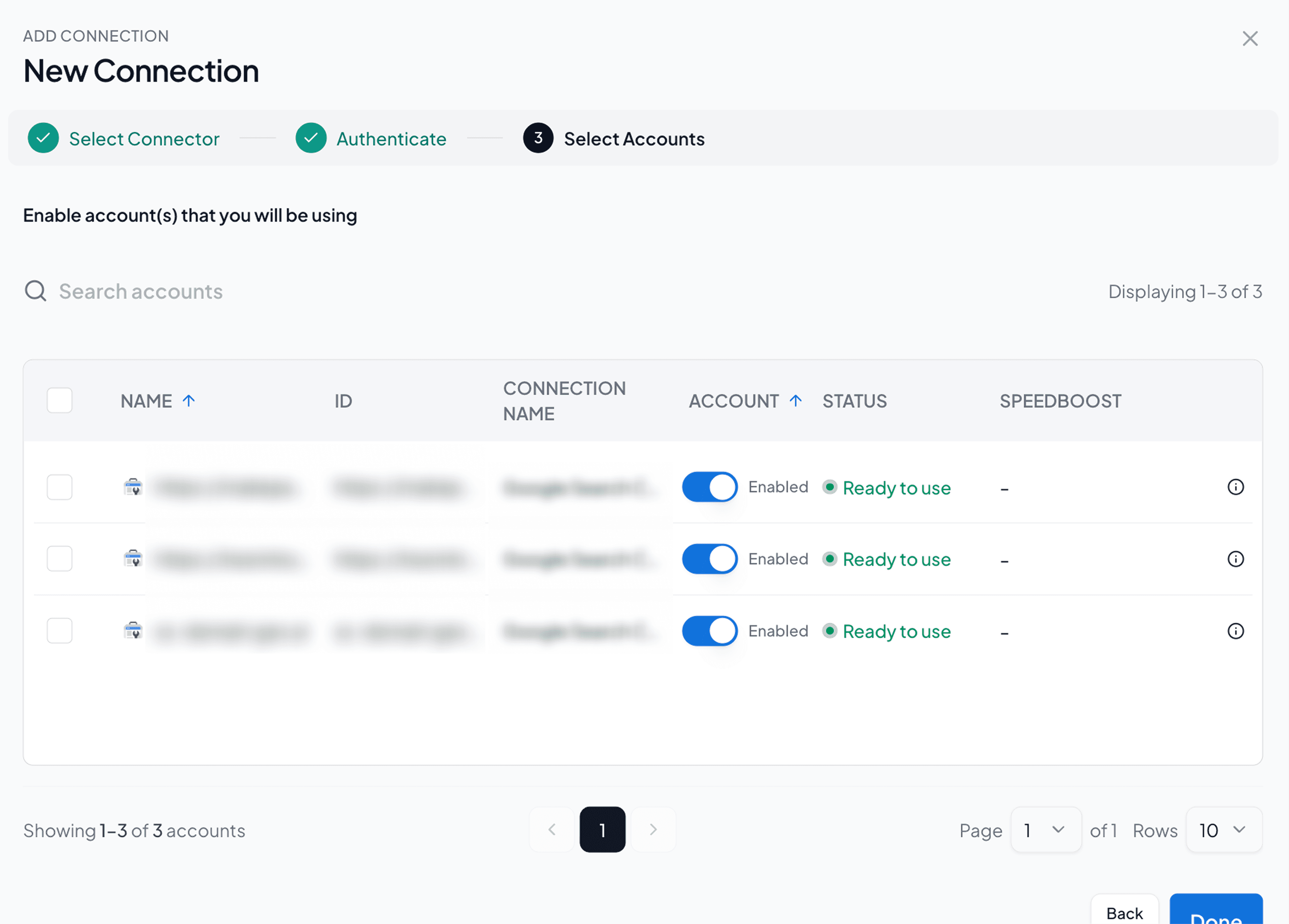Click the second row's connector icon
Image resolution: width=1289 pixels, height=924 pixels.
[x=133, y=558]
